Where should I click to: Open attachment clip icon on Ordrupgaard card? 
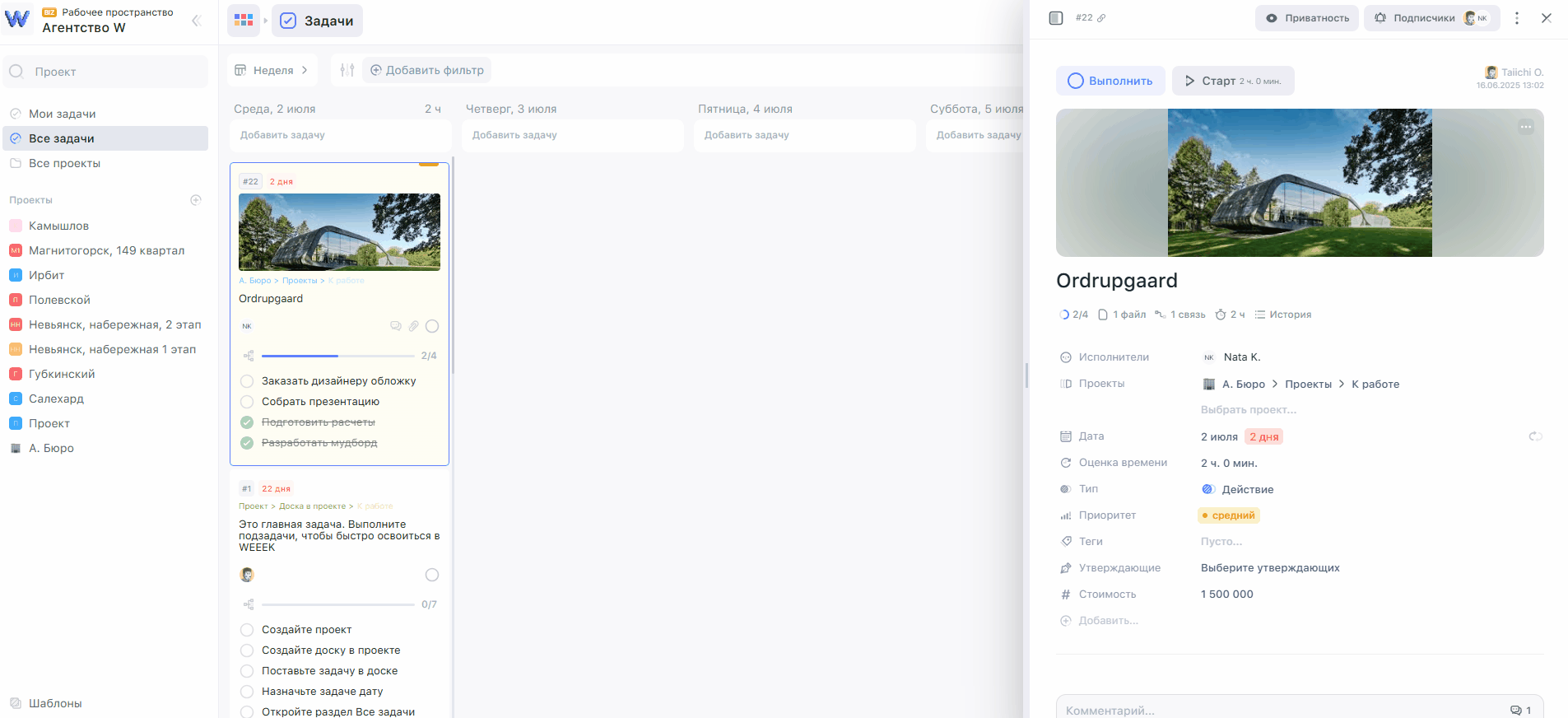(414, 326)
